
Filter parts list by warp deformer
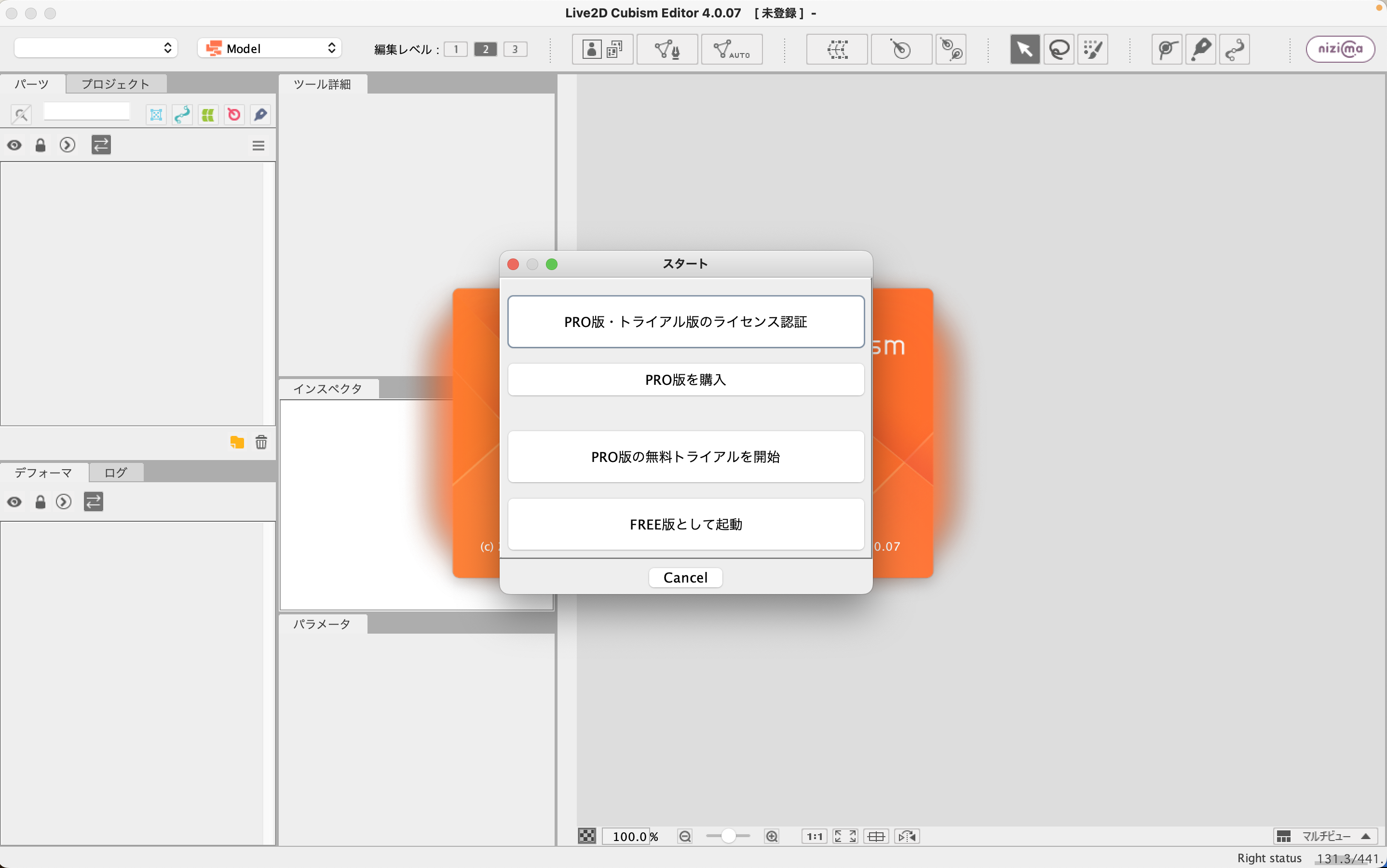coord(208,114)
